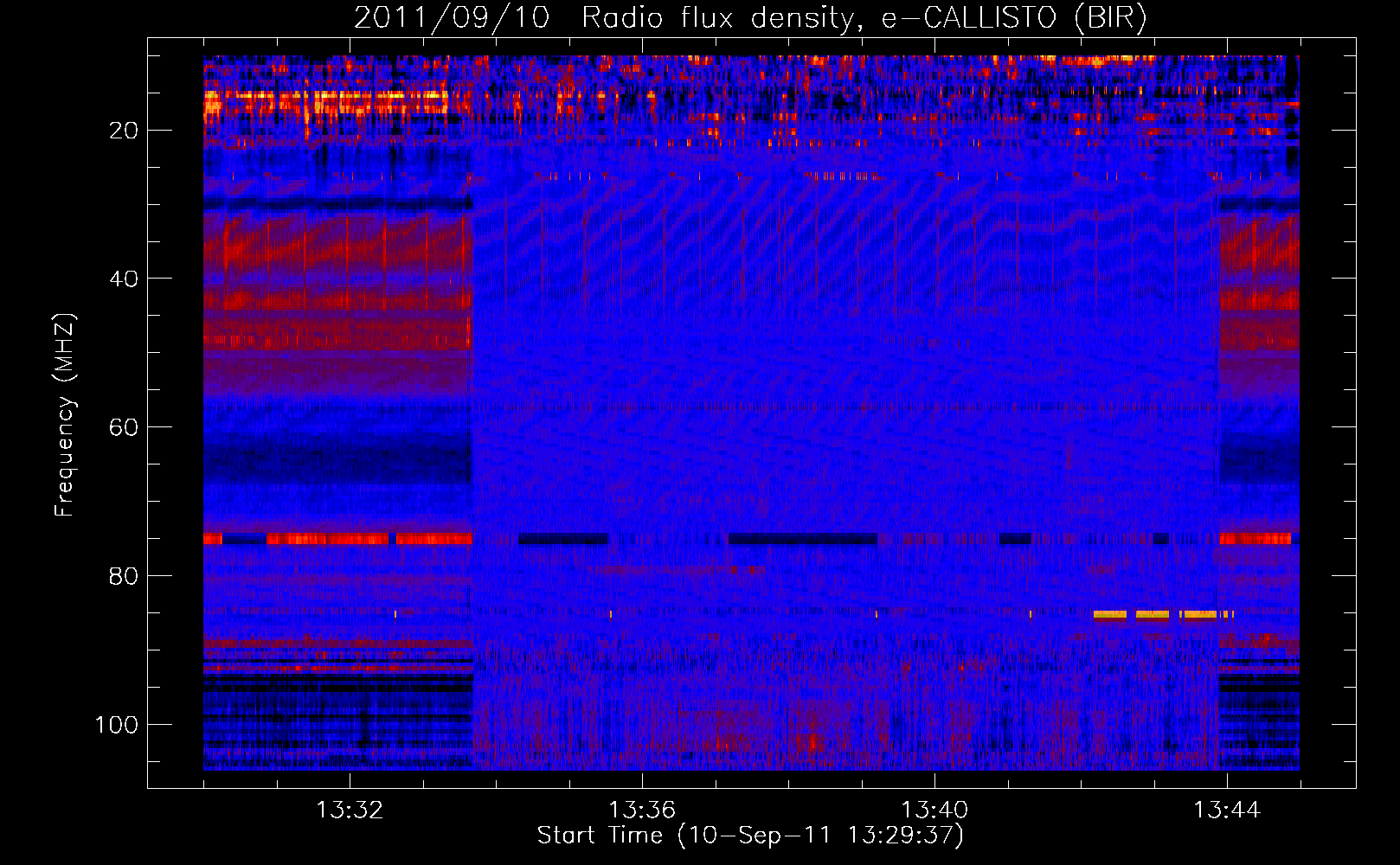This screenshot has width=1400, height=865.
Task: Click the time tick label '13:40'
Action: 934,811
